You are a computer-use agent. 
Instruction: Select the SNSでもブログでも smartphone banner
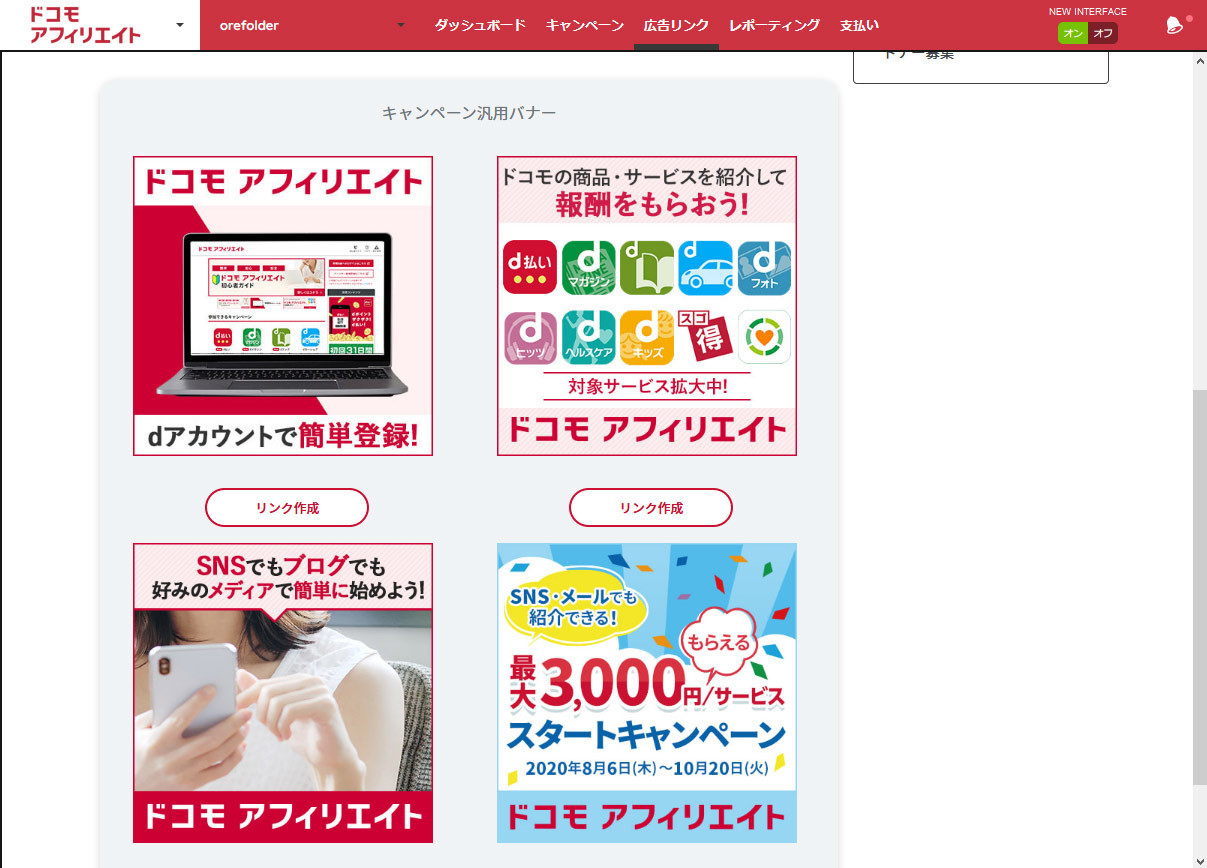point(283,693)
